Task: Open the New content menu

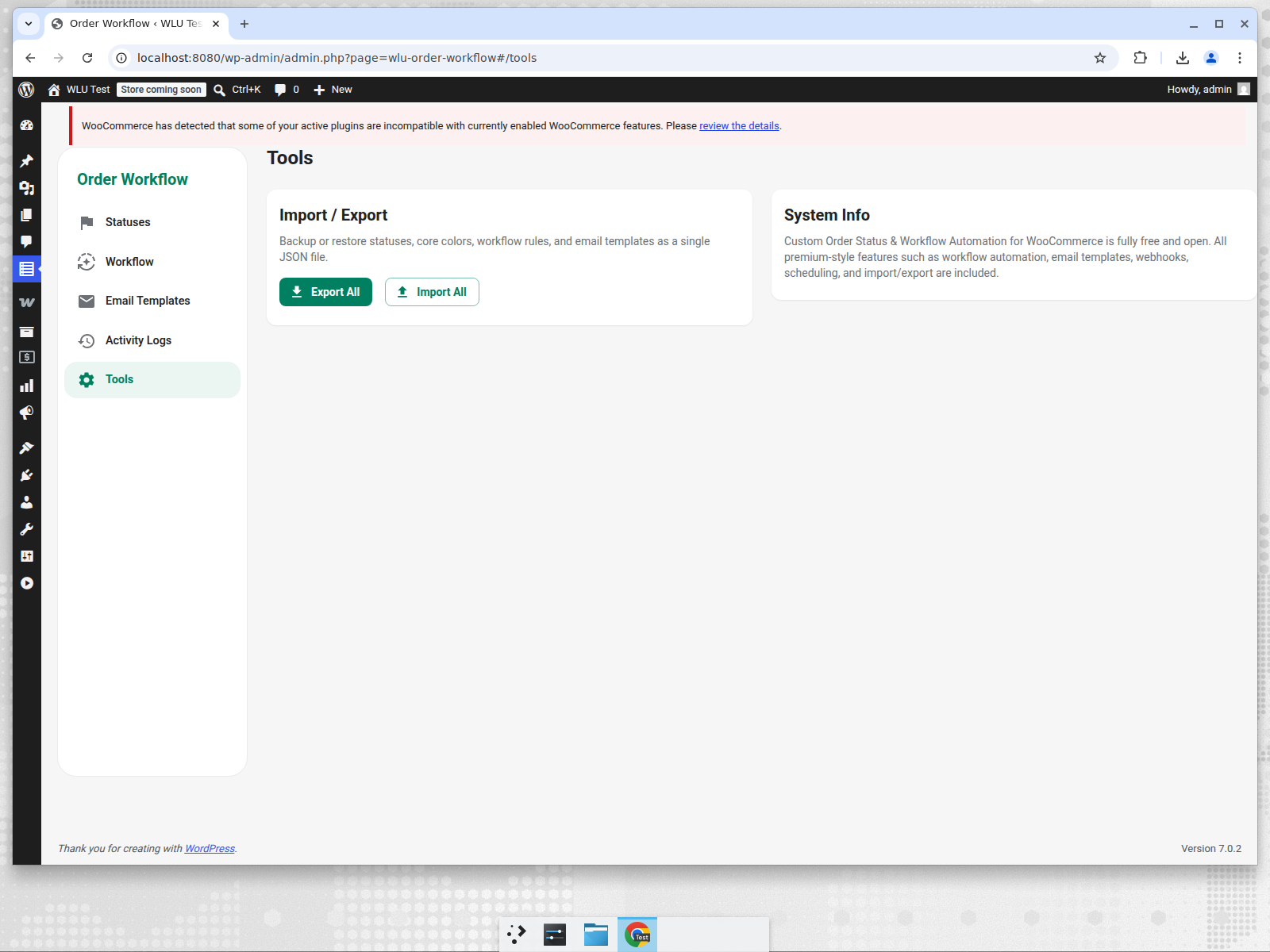Action: click(333, 90)
